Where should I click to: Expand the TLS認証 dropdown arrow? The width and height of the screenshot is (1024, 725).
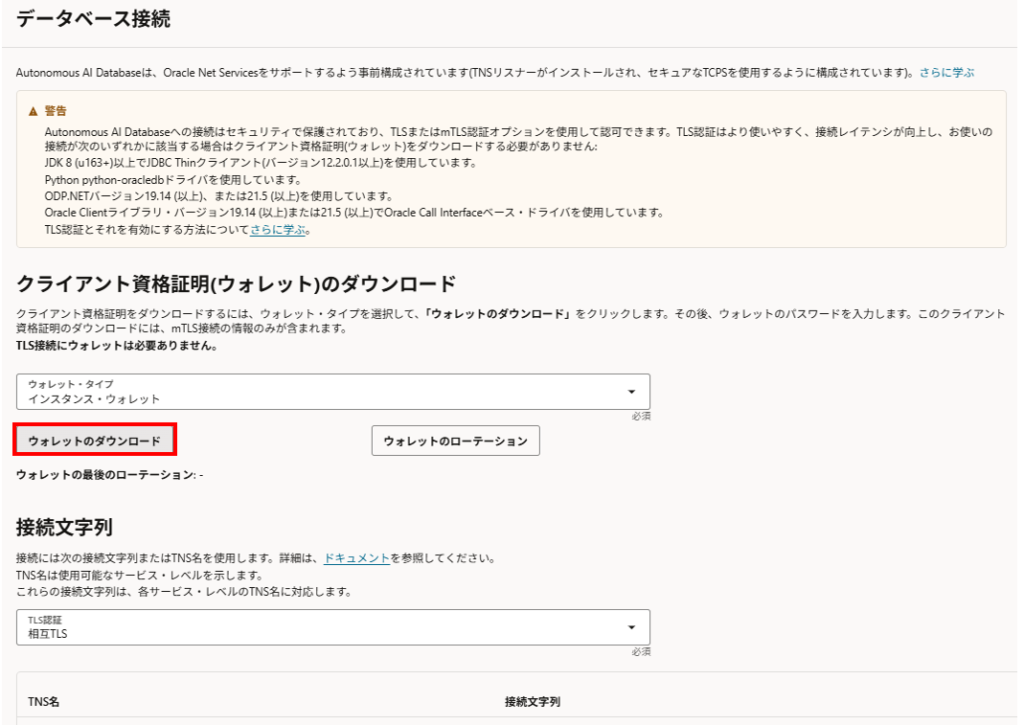click(631, 627)
